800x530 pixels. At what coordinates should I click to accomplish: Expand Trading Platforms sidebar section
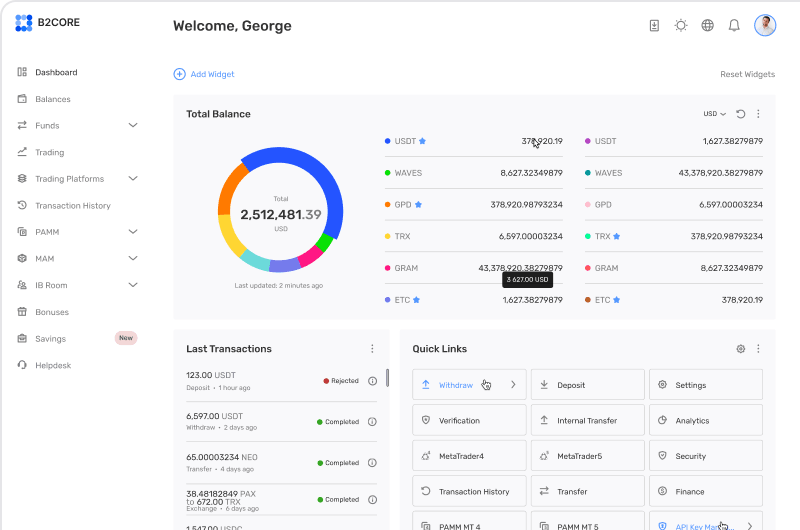click(133, 179)
